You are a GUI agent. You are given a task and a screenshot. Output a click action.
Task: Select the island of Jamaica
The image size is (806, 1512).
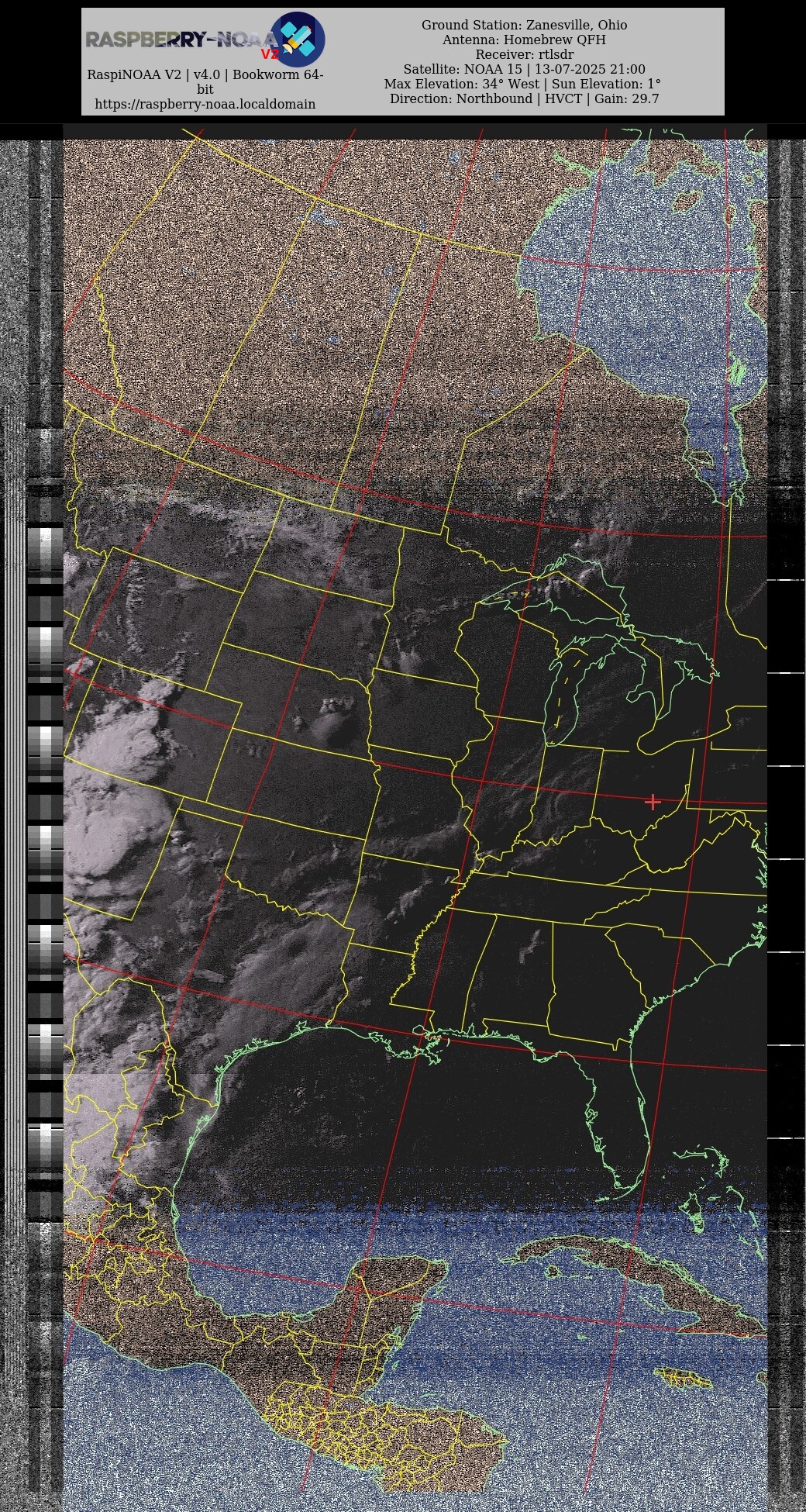click(x=684, y=1379)
